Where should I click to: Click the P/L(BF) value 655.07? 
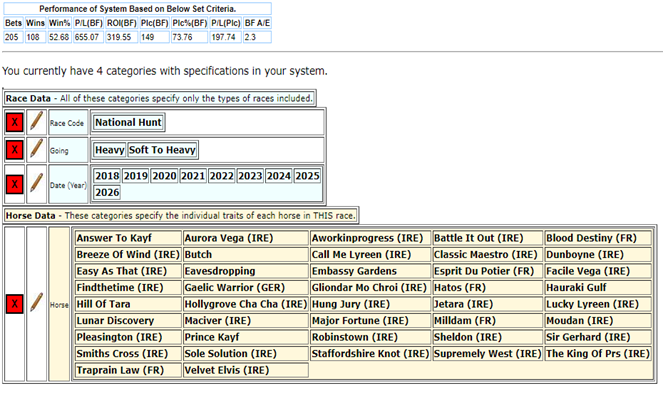click(x=88, y=37)
